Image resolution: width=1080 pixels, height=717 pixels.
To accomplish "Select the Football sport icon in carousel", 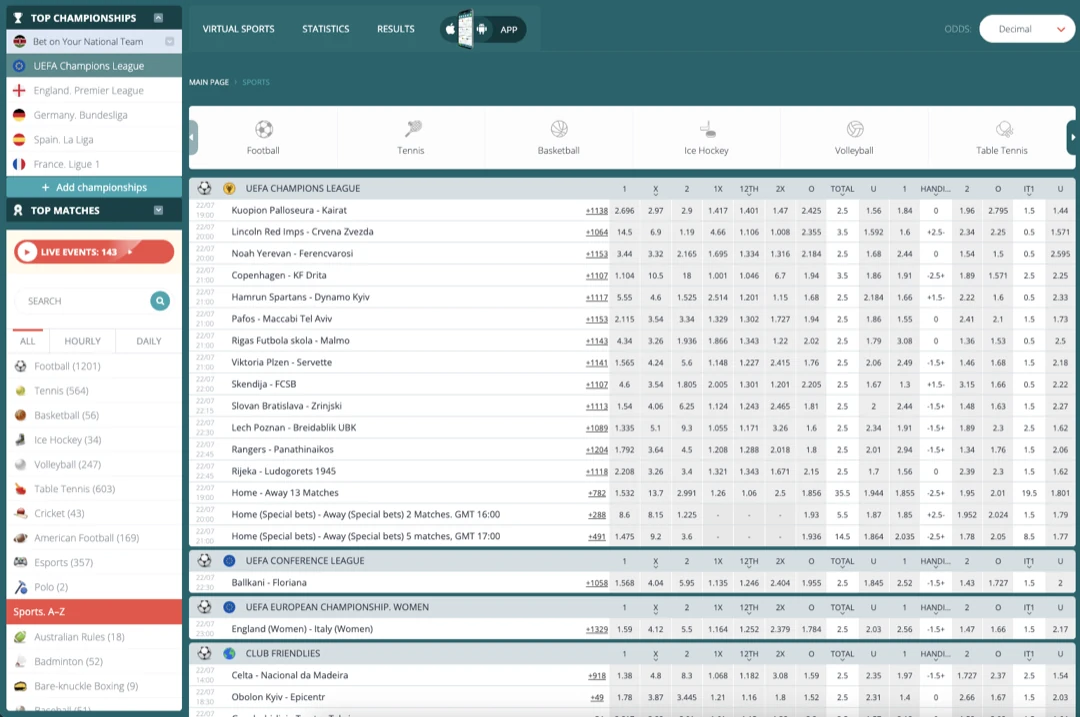I will point(264,129).
